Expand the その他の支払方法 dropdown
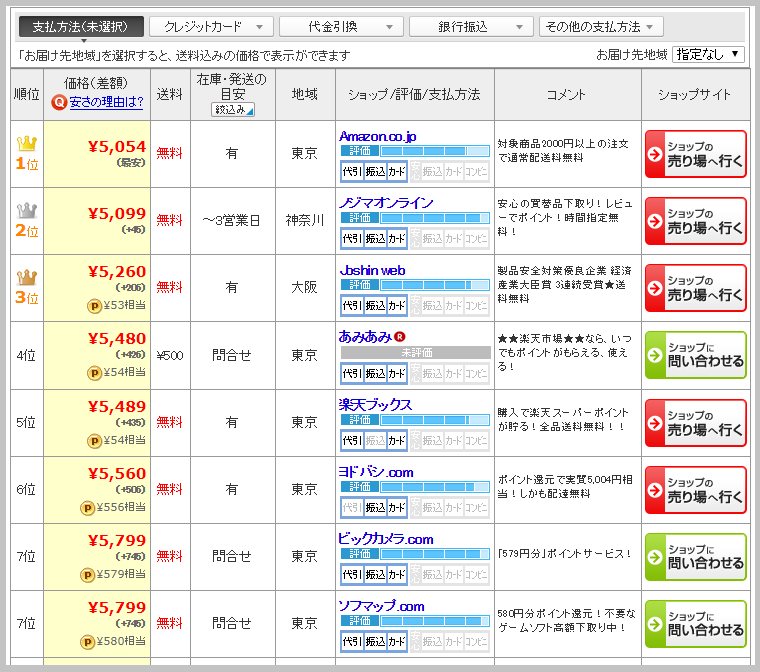 click(x=601, y=26)
